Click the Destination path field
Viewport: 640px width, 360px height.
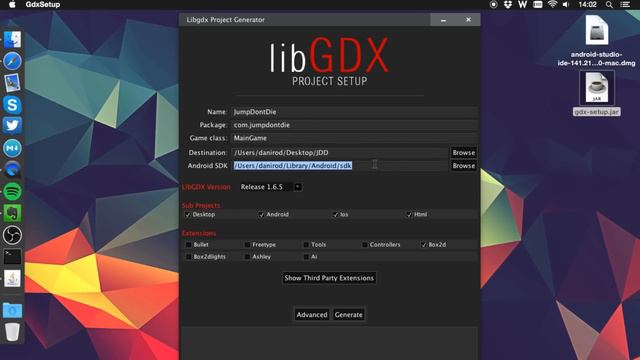[340, 153]
